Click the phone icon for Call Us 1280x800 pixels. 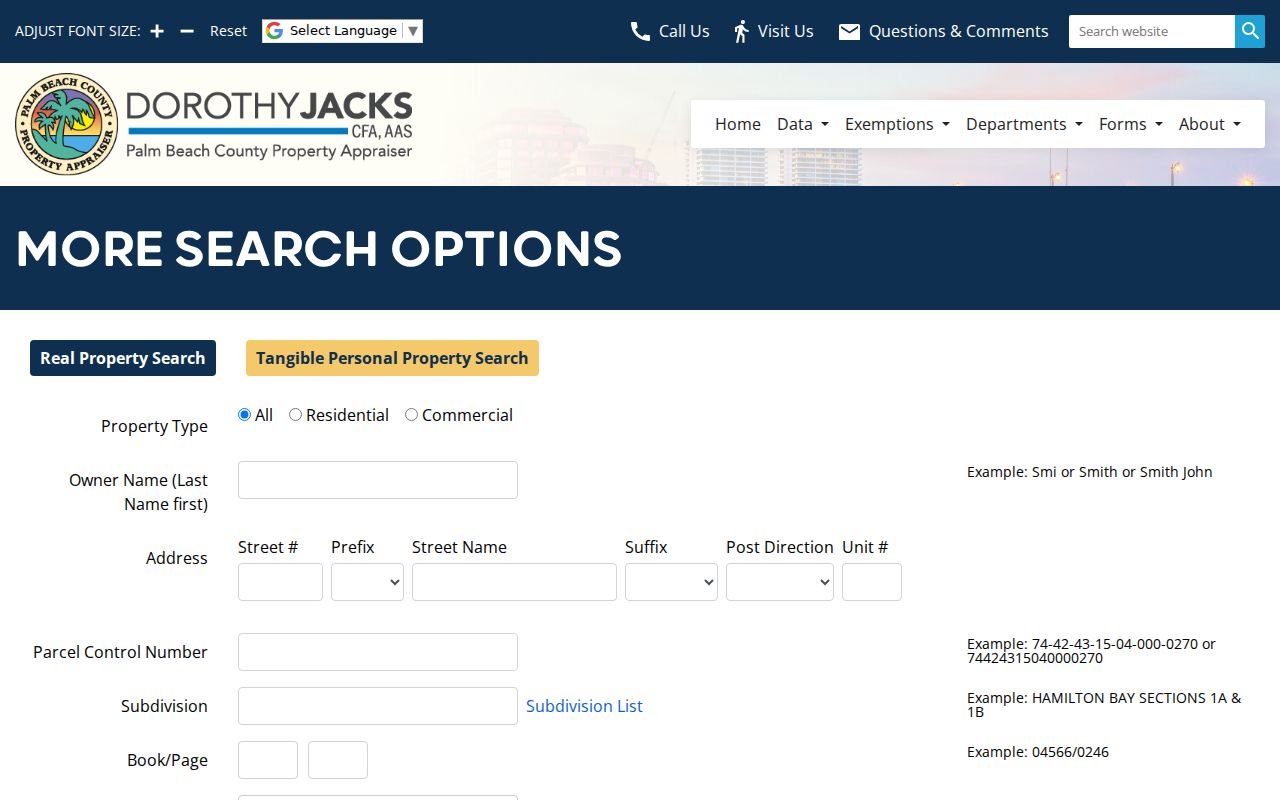pyautogui.click(x=640, y=32)
